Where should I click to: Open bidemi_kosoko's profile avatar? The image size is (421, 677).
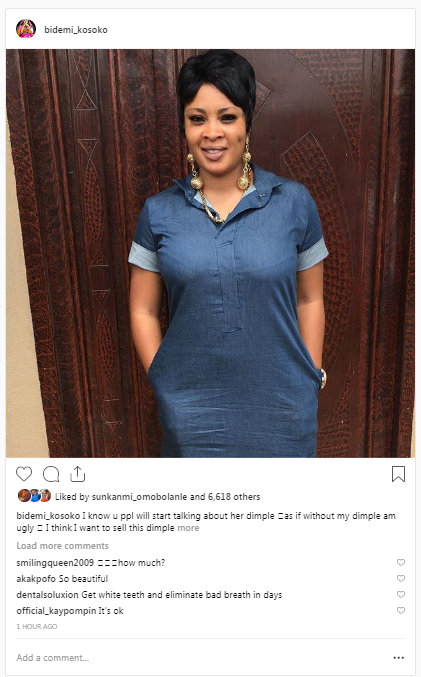coord(26,29)
